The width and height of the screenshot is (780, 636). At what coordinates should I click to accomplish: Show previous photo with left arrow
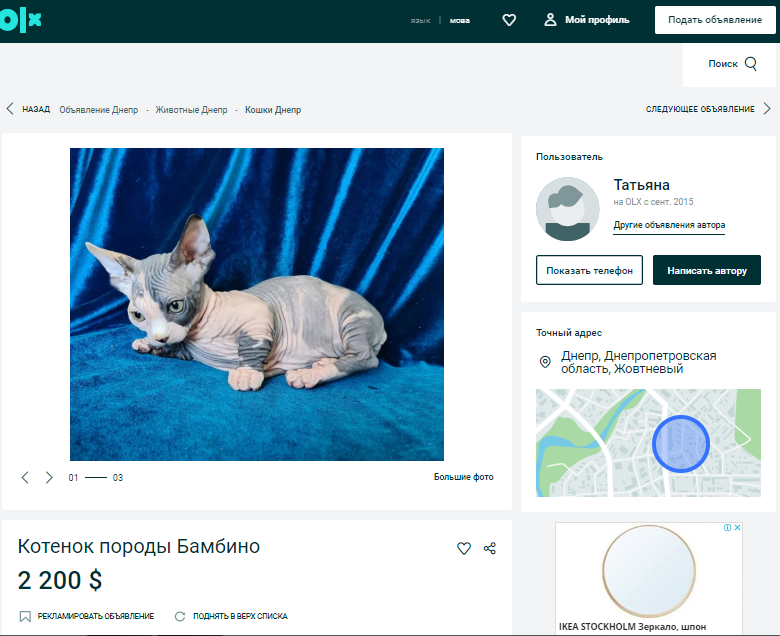tap(26, 478)
